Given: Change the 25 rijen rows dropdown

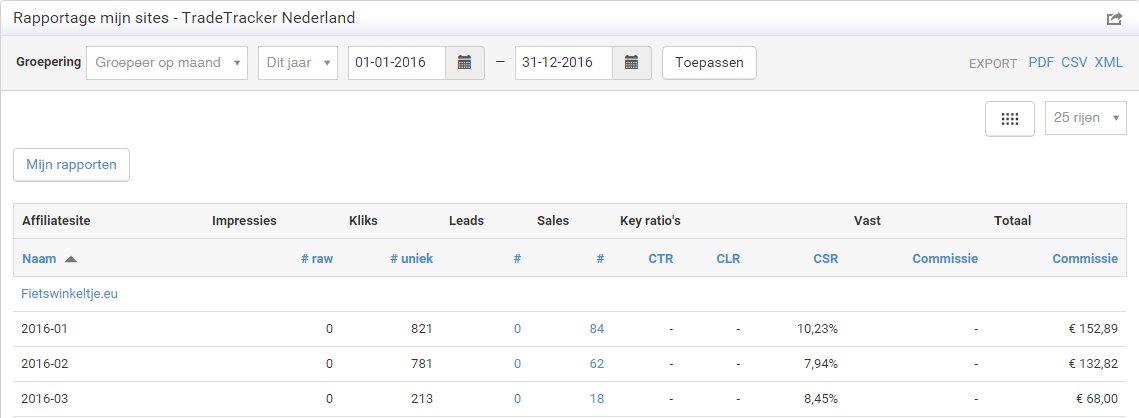Looking at the screenshot, I should [x=1086, y=118].
